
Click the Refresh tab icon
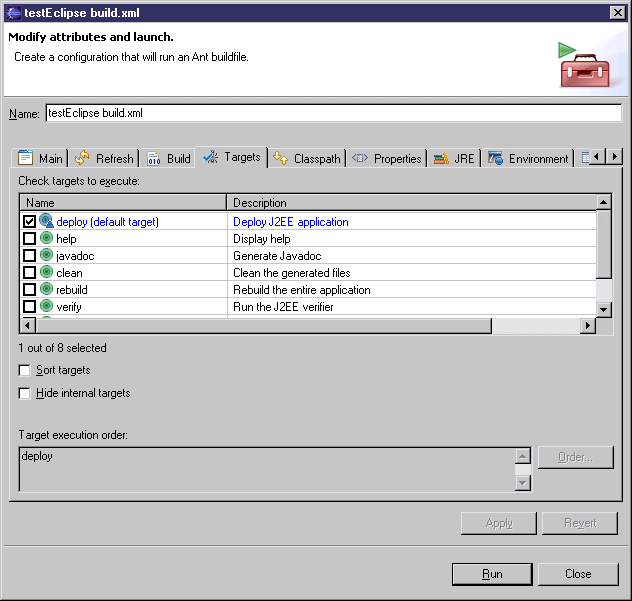82,158
